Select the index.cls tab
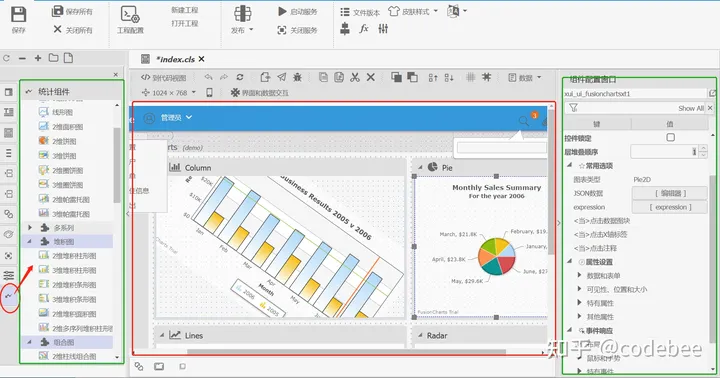The height and width of the screenshot is (378, 720). click(x=176, y=59)
